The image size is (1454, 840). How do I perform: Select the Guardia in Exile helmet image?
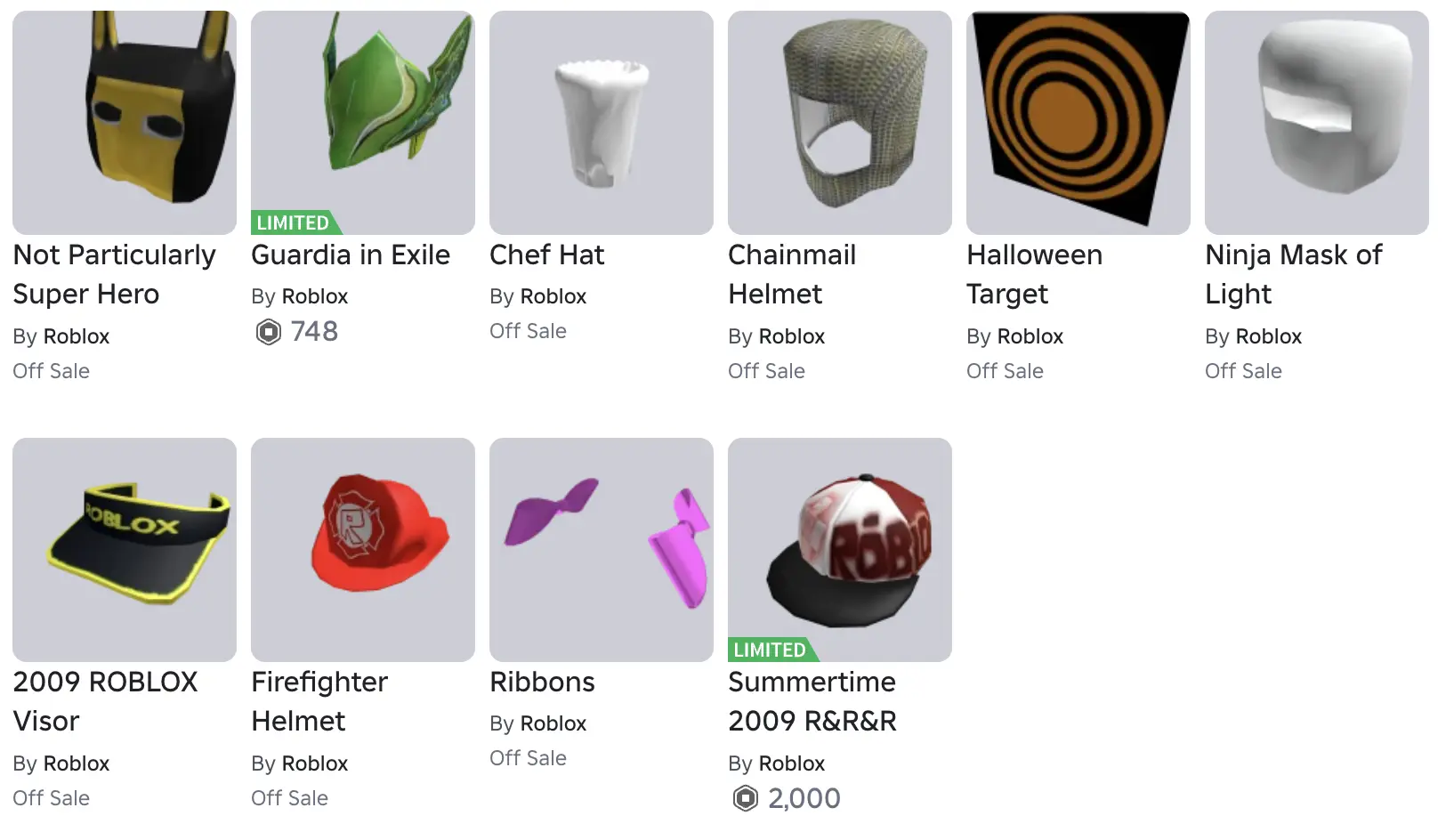click(x=363, y=123)
